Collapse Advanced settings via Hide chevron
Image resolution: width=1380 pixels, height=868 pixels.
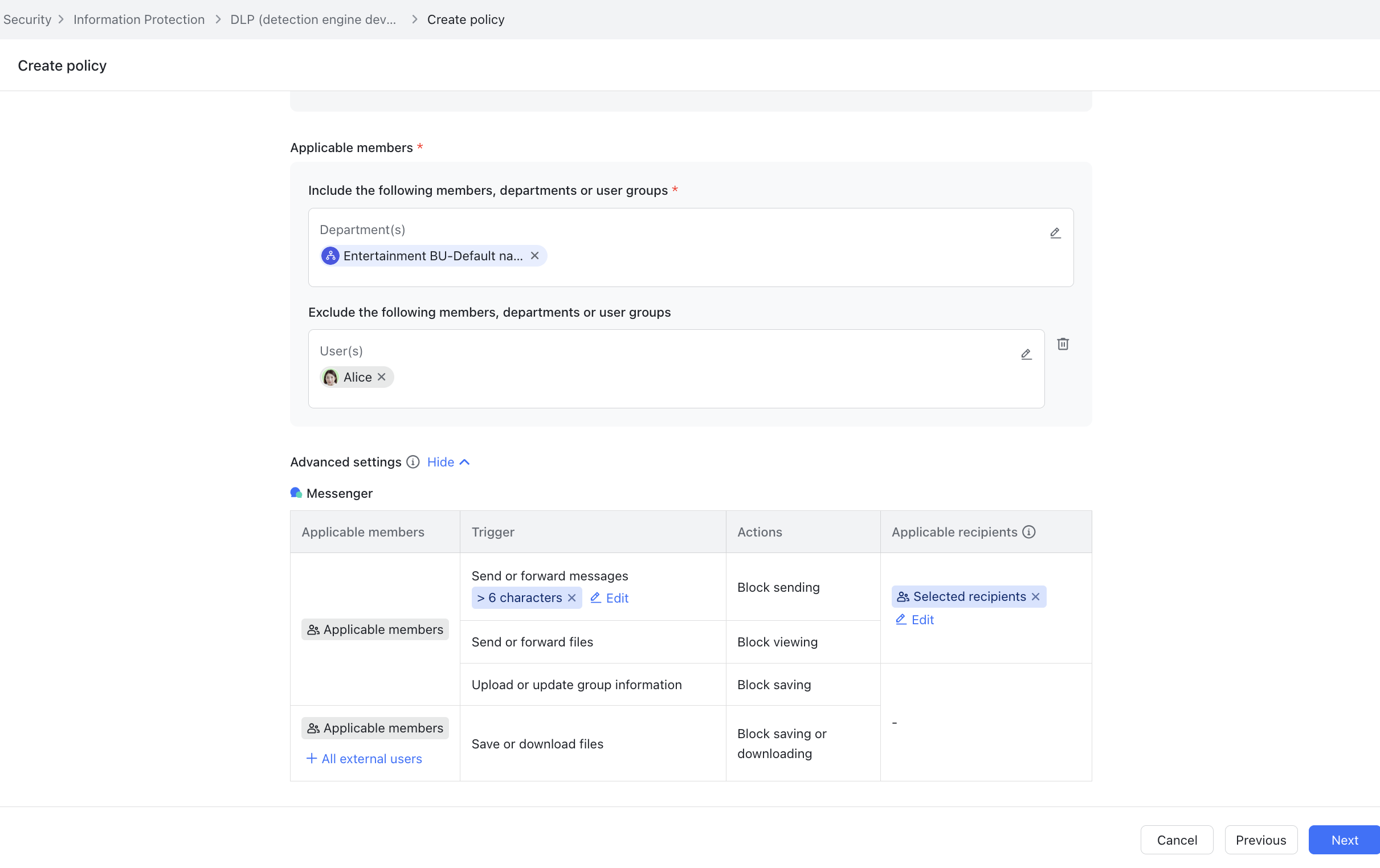(x=448, y=462)
